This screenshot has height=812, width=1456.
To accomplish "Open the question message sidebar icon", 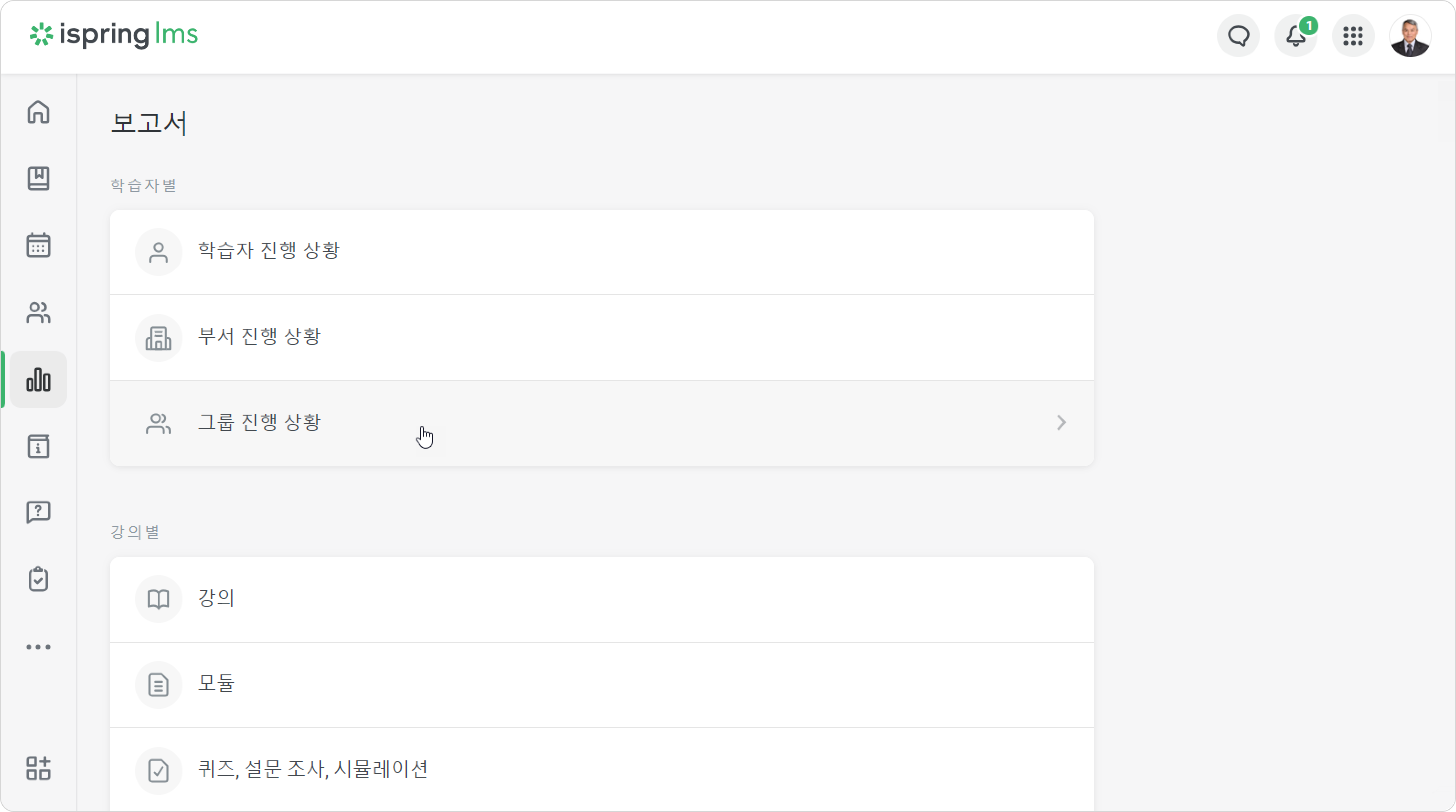I will (x=38, y=513).
